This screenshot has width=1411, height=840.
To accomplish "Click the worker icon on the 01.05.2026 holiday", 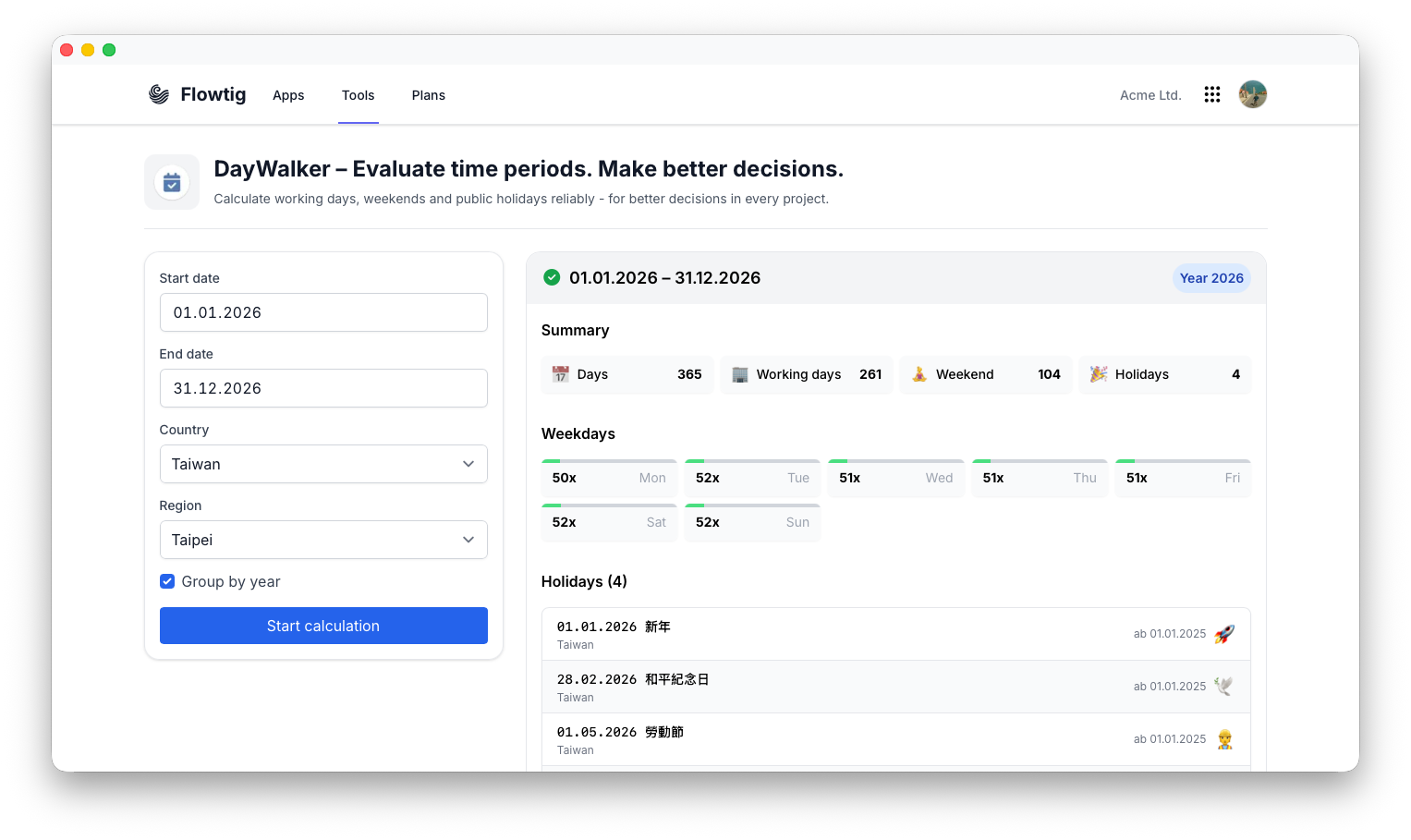I will 1224,739.
